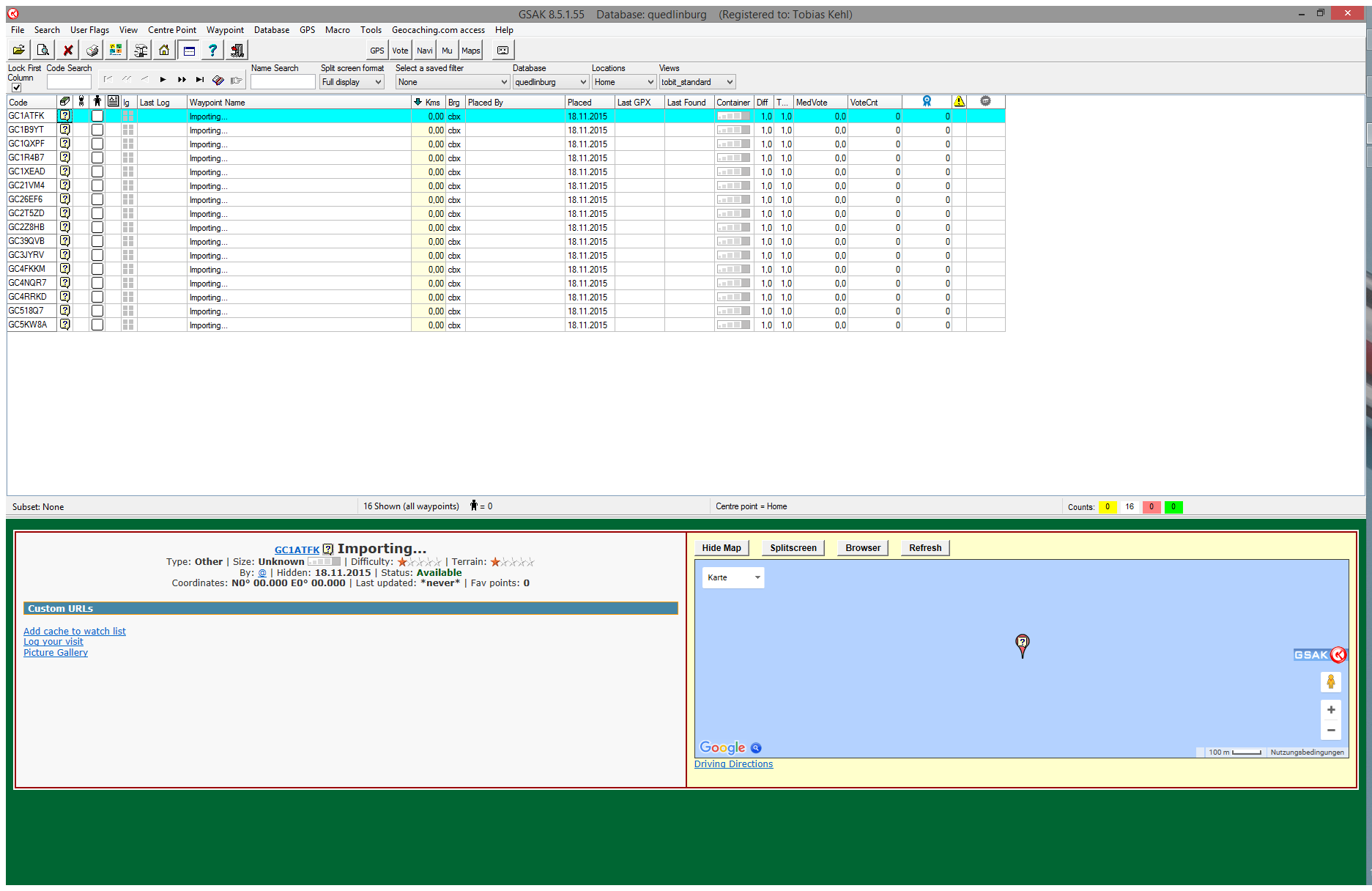Toggle Lock First Column checkbox

pos(16,87)
